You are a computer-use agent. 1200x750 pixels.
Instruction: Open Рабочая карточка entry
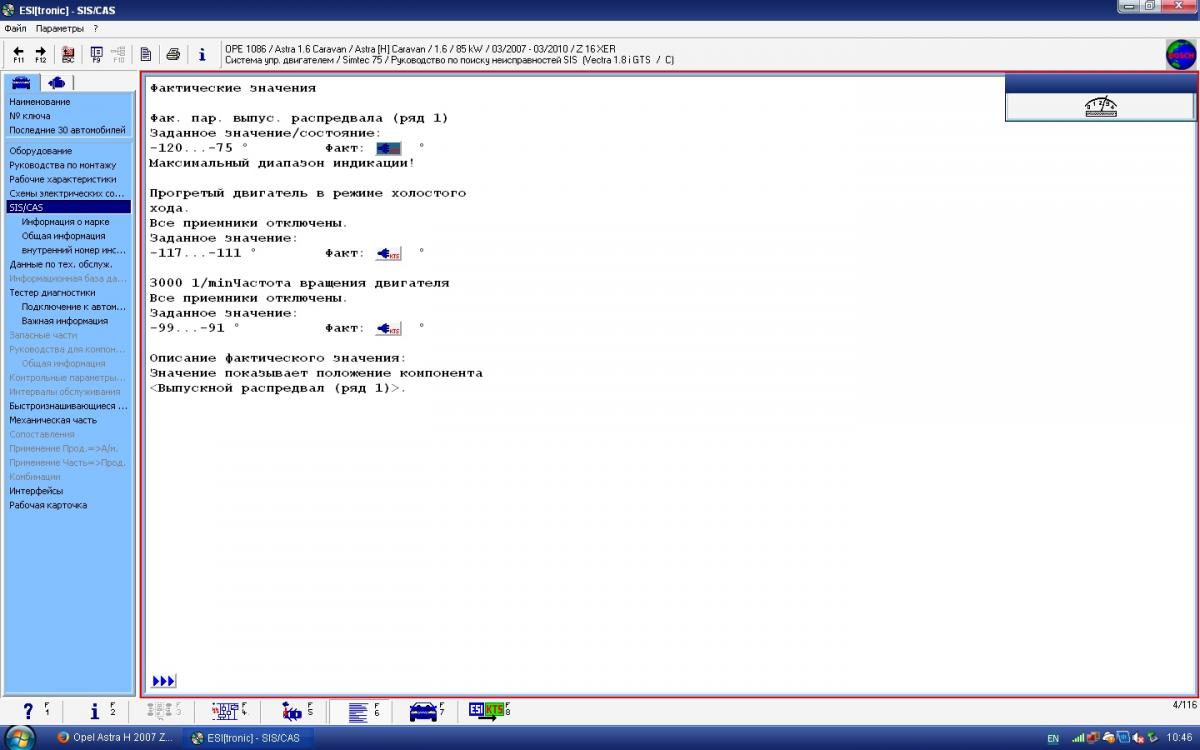click(48, 505)
